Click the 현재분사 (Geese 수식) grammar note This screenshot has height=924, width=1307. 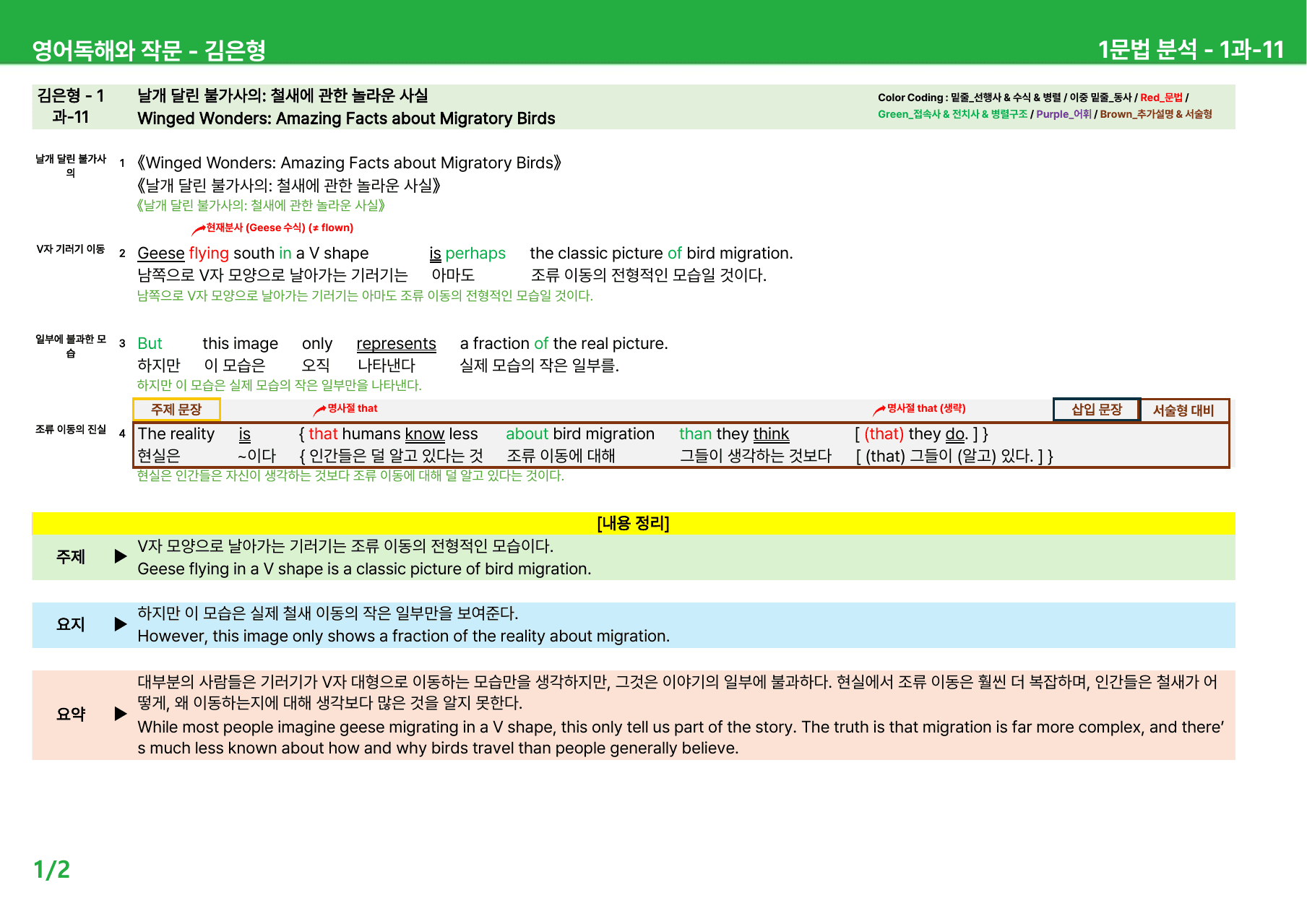click(280, 228)
